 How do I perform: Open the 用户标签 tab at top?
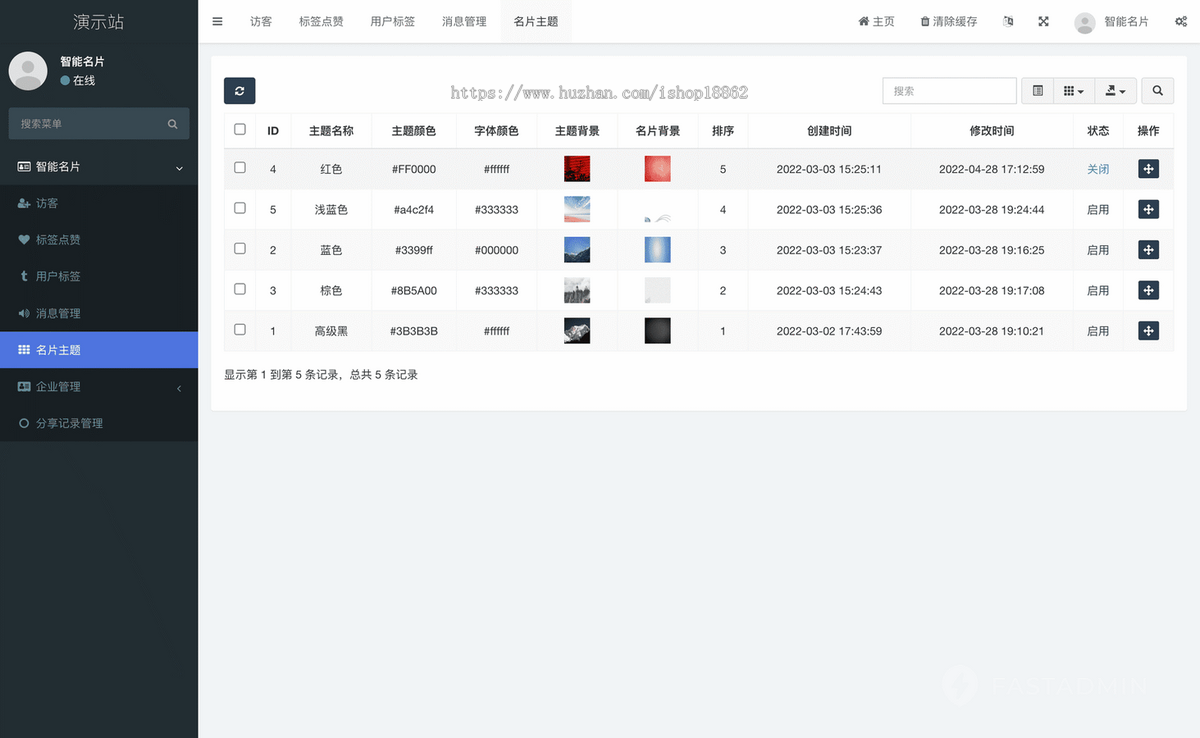pos(392,21)
